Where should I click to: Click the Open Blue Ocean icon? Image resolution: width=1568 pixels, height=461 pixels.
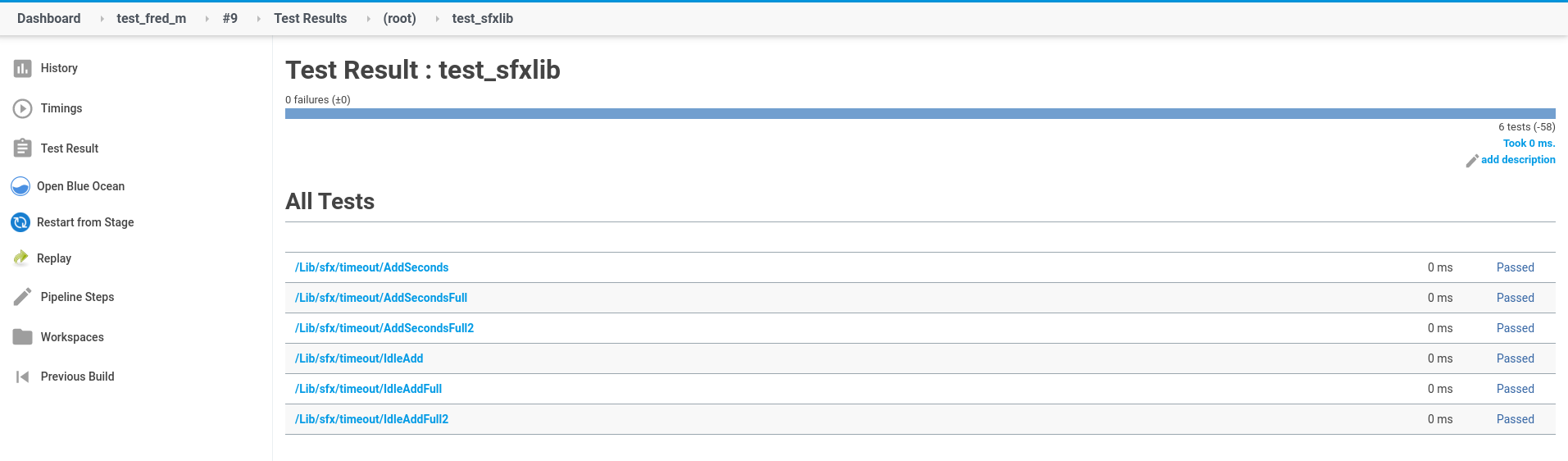[20, 186]
